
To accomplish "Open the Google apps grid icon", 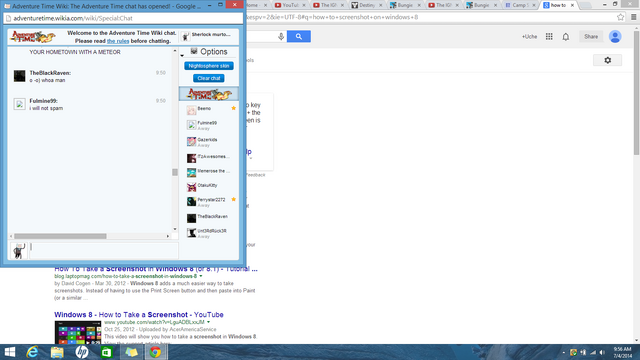I will point(549,36).
